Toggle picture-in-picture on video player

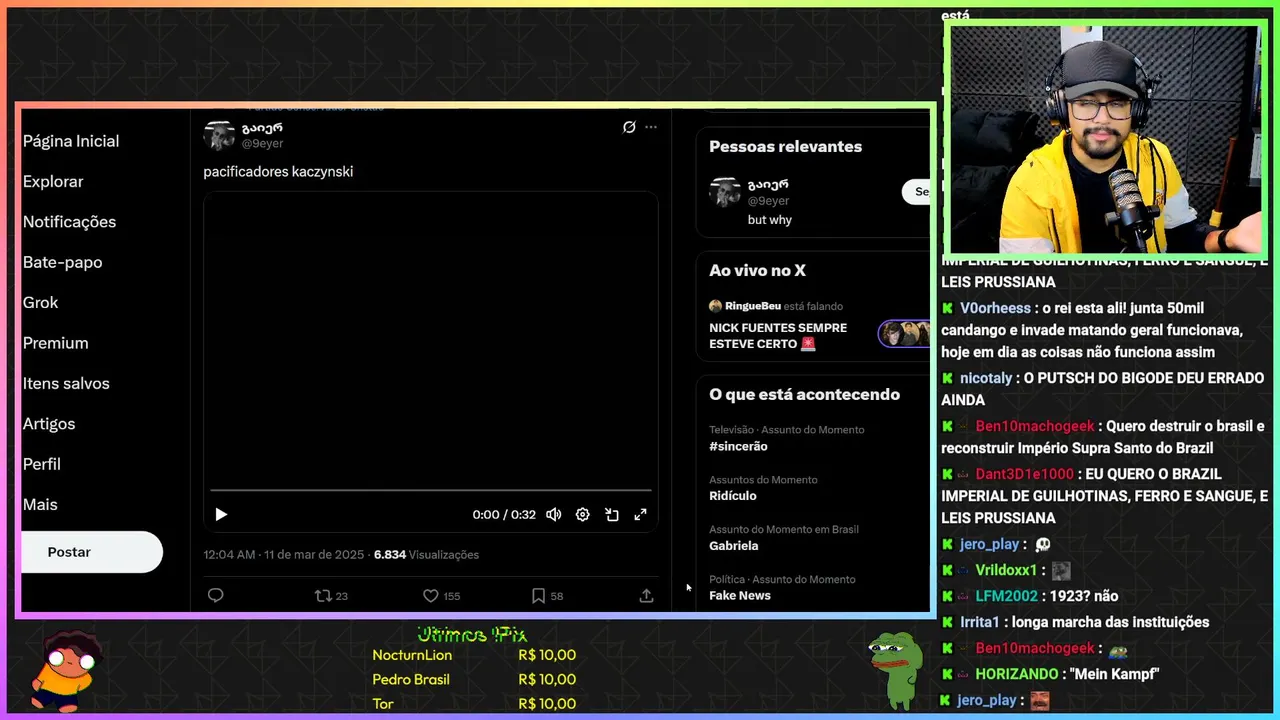(612, 514)
